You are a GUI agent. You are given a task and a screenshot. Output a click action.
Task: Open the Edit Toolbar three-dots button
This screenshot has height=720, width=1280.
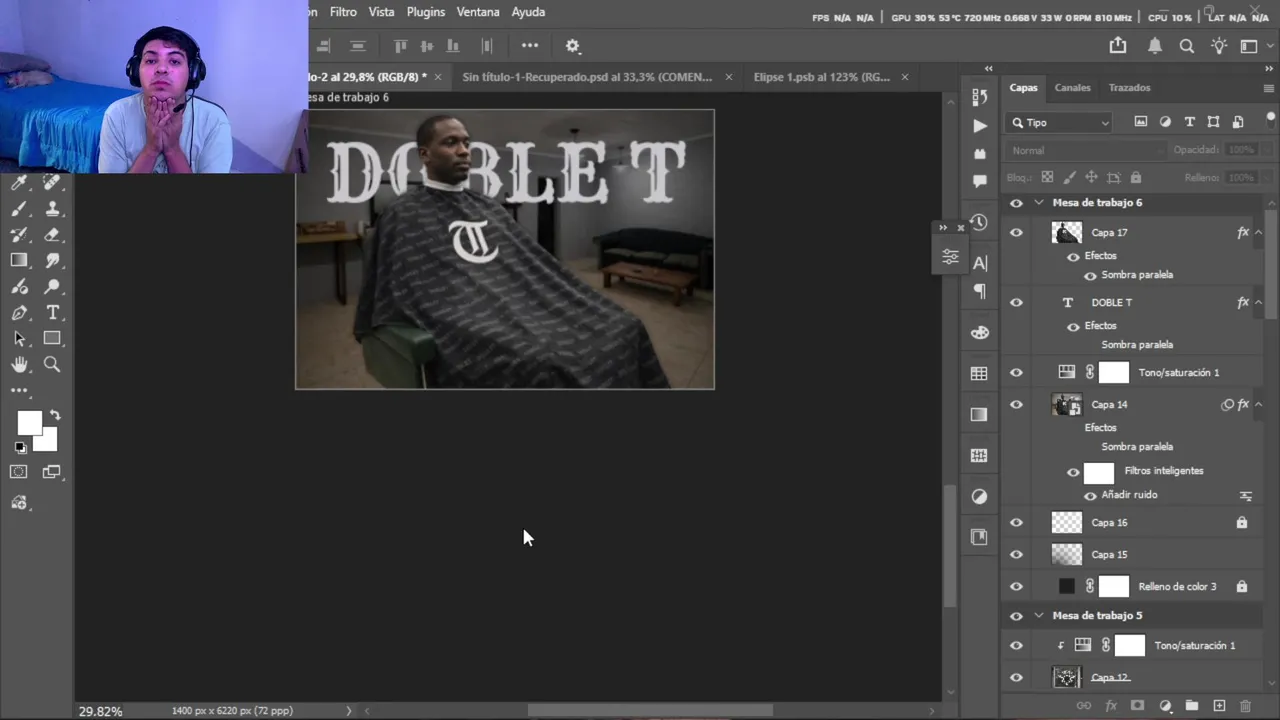[19, 391]
